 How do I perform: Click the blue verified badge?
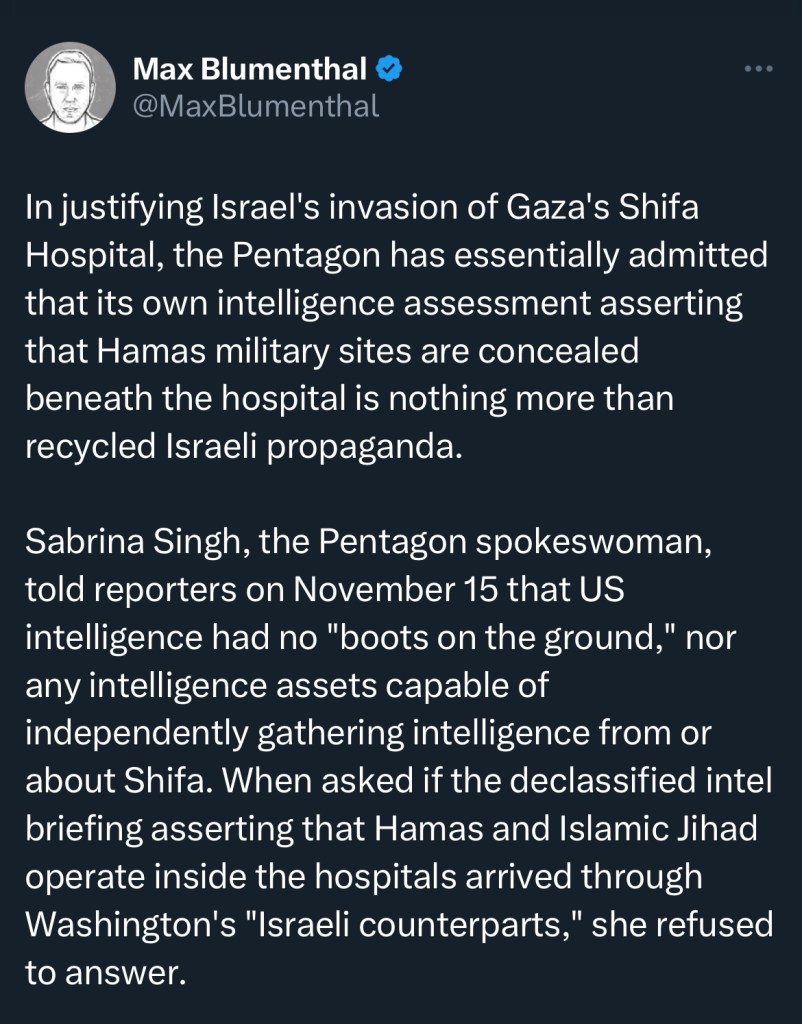click(390, 70)
